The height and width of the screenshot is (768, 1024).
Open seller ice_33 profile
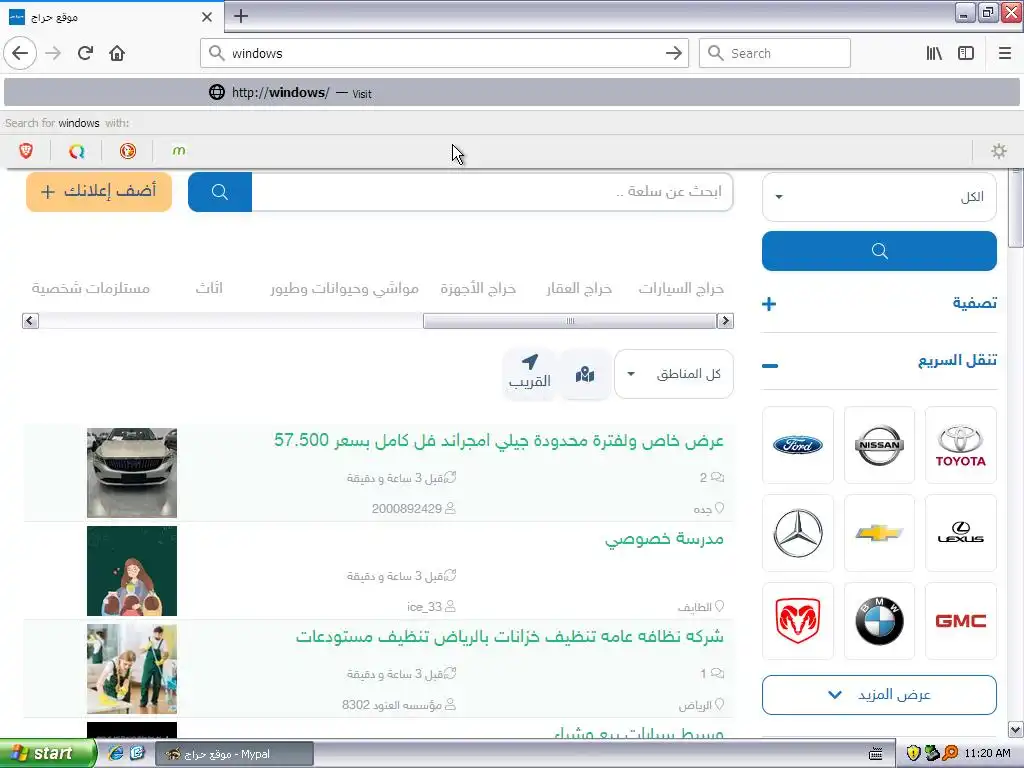point(431,607)
